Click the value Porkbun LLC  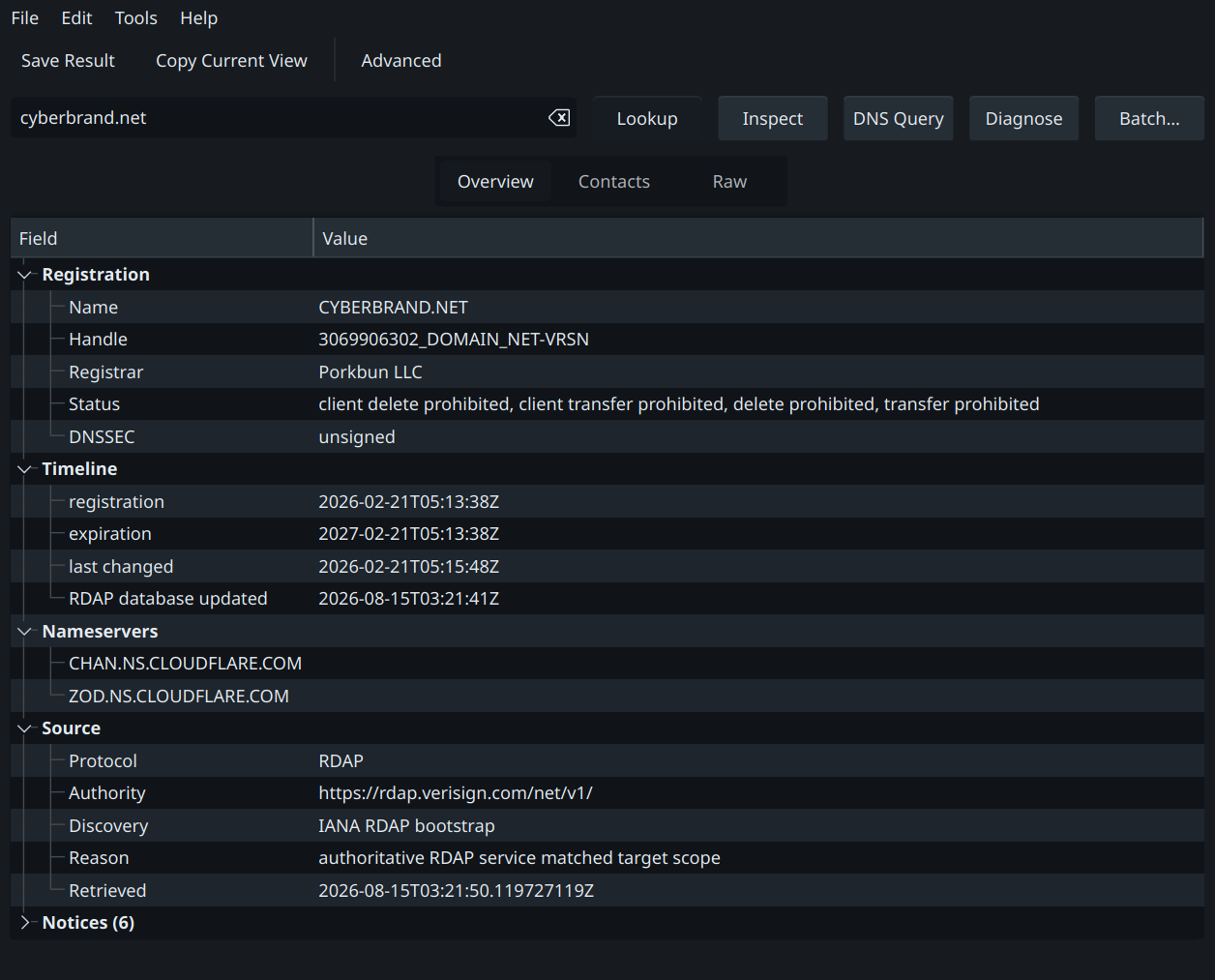(370, 372)
